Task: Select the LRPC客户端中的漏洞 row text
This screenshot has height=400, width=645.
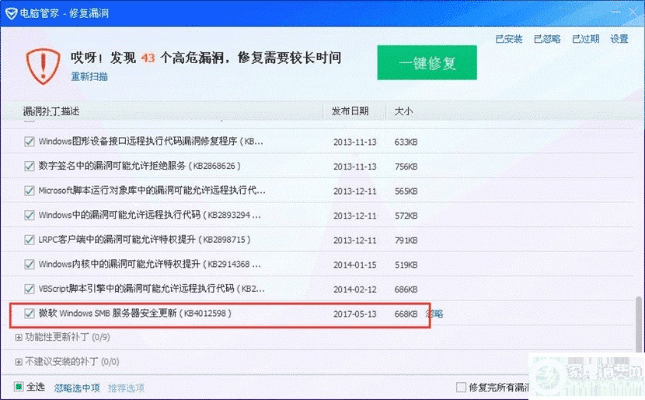Action: (x=144, y=240)
